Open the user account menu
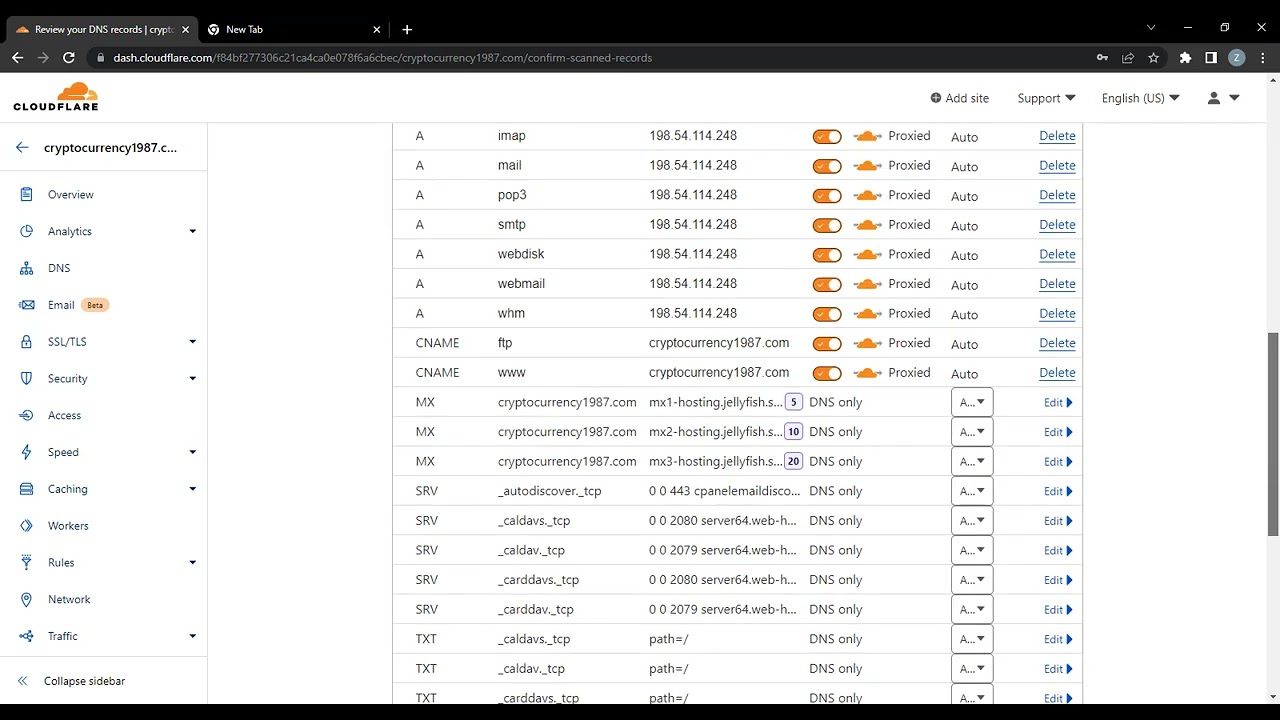This screenshot has height=720, width=1280. pyautogui.click(x=1223, y=98)
